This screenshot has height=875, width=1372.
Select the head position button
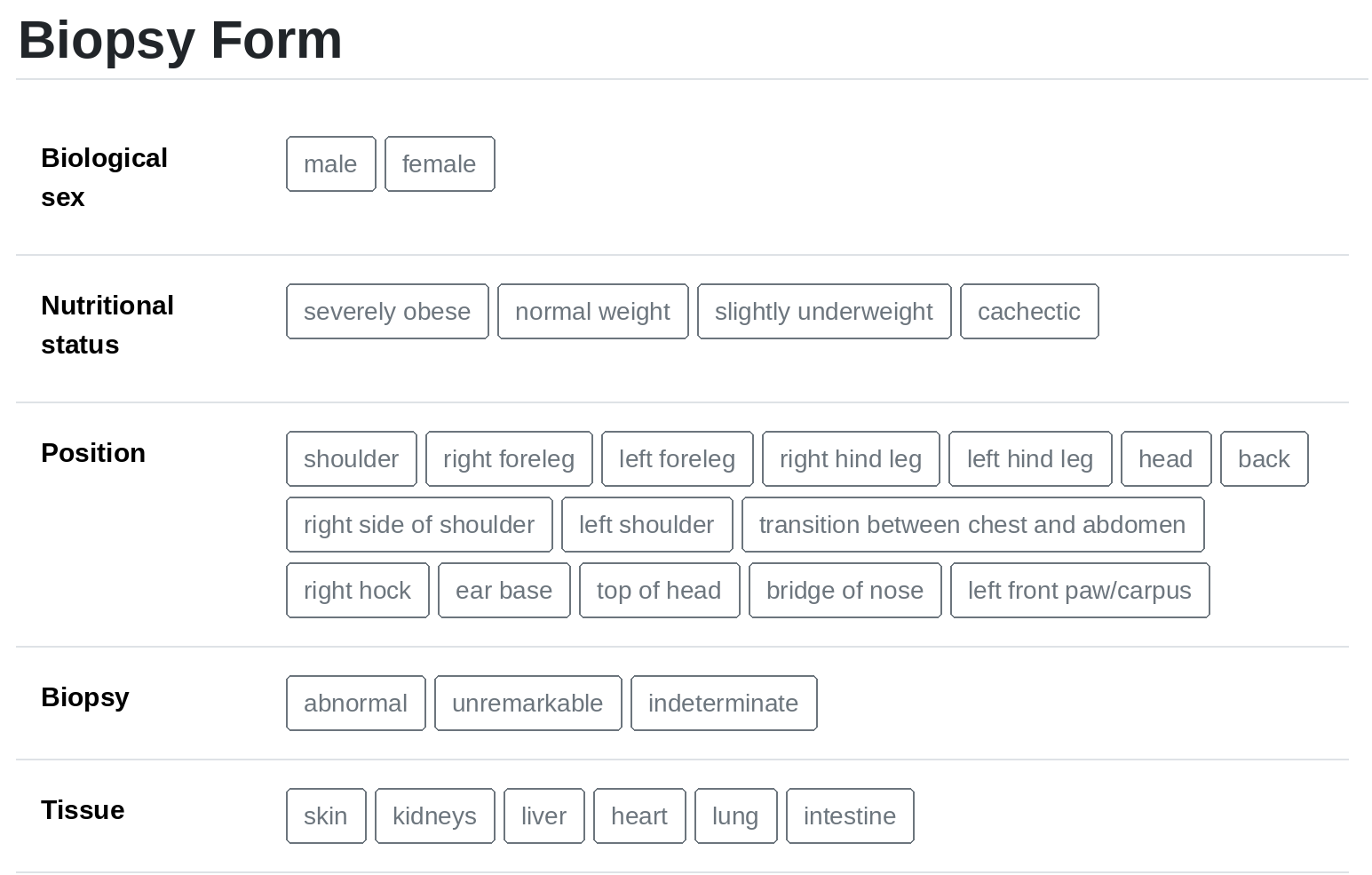click(x=1166, y=459)
